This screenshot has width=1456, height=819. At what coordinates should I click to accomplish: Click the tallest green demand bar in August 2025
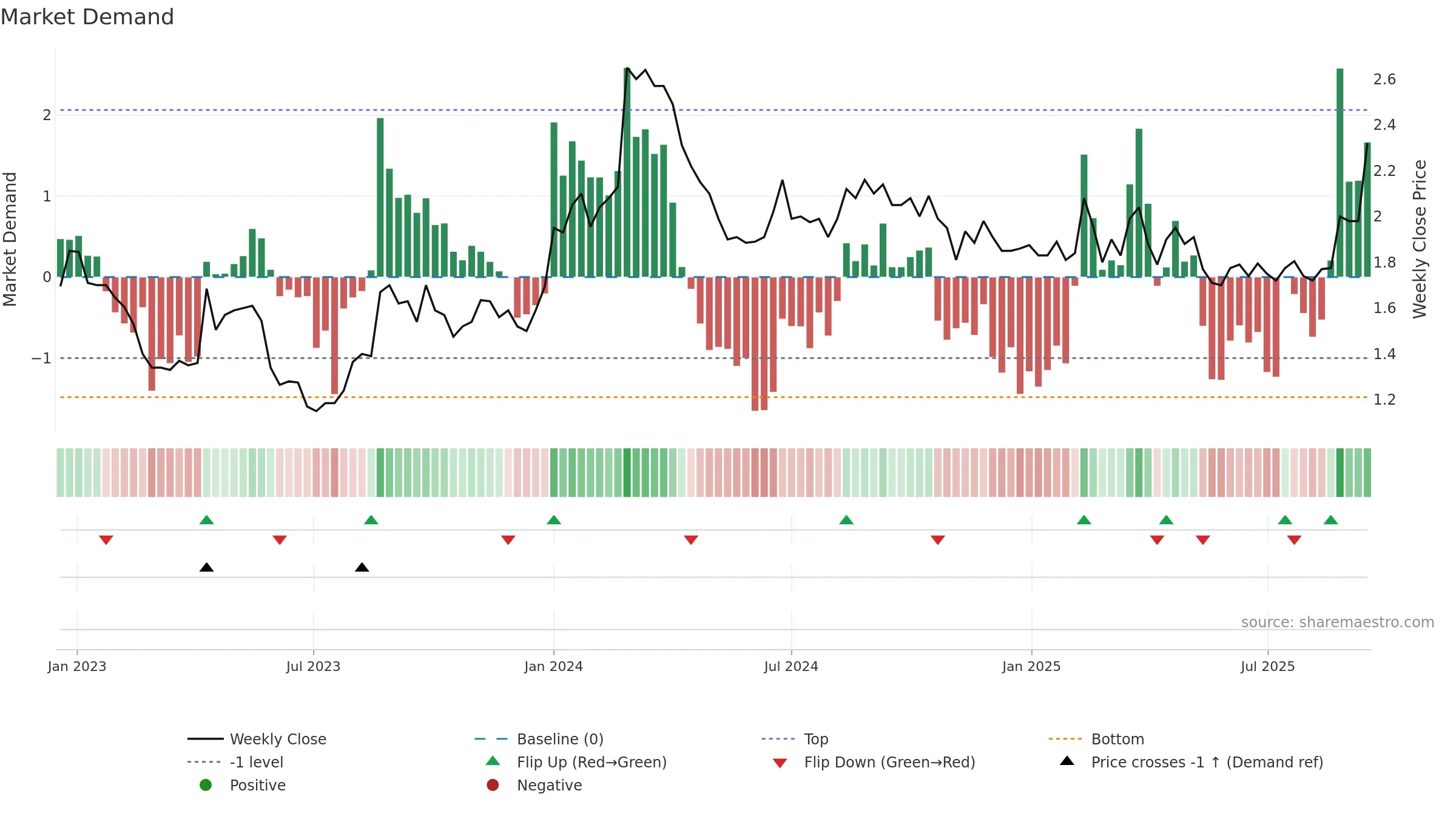[1340, 173]
